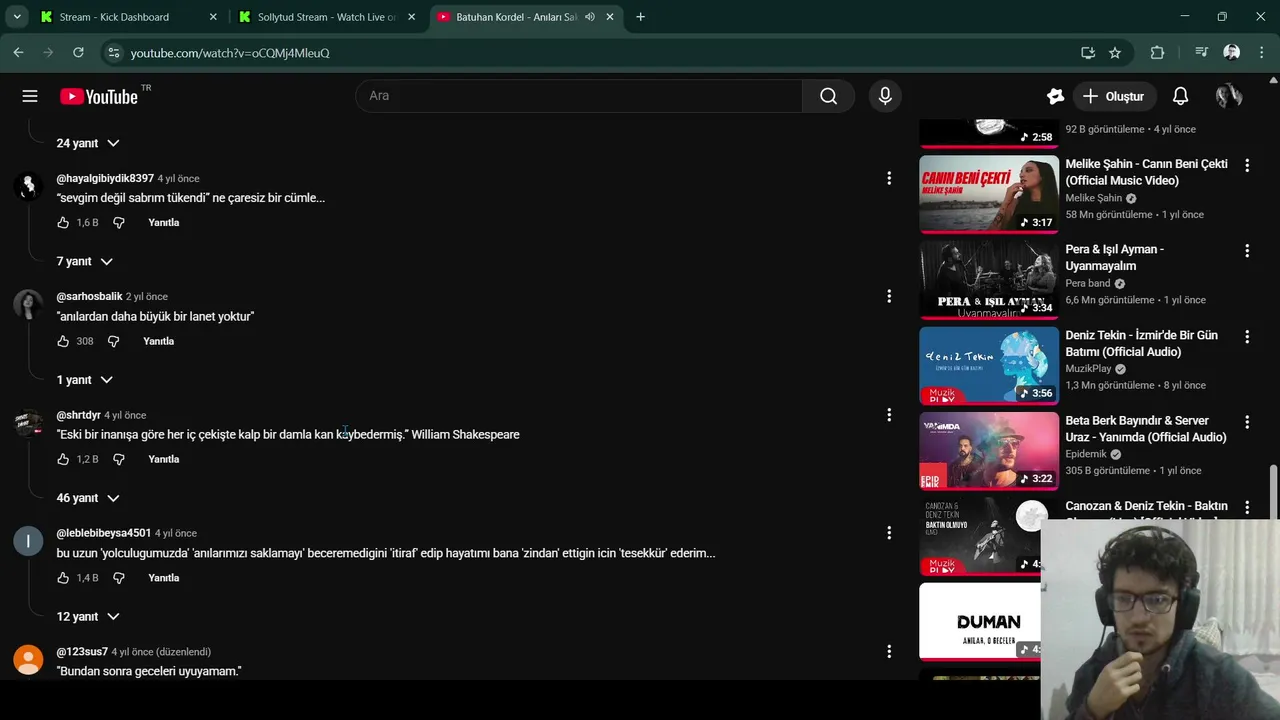Screen dimensions: 1280x720
Task: Click the '4 yıl önce' timestamp of @shrtdyr
Action: [125, 415]
